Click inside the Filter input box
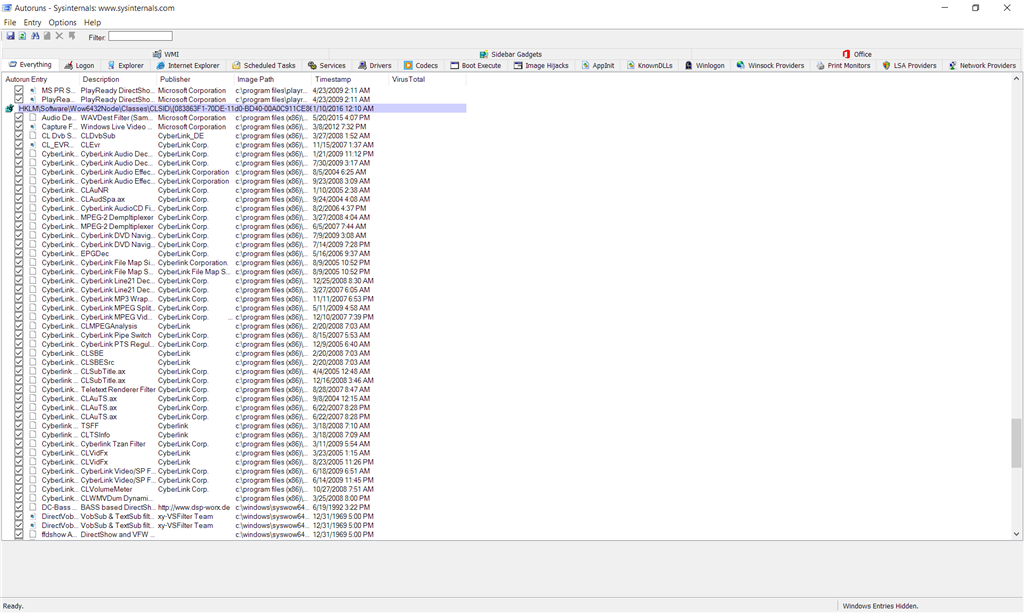The height and width of the screenshot is (613, 1024). [x=140, y=37]
